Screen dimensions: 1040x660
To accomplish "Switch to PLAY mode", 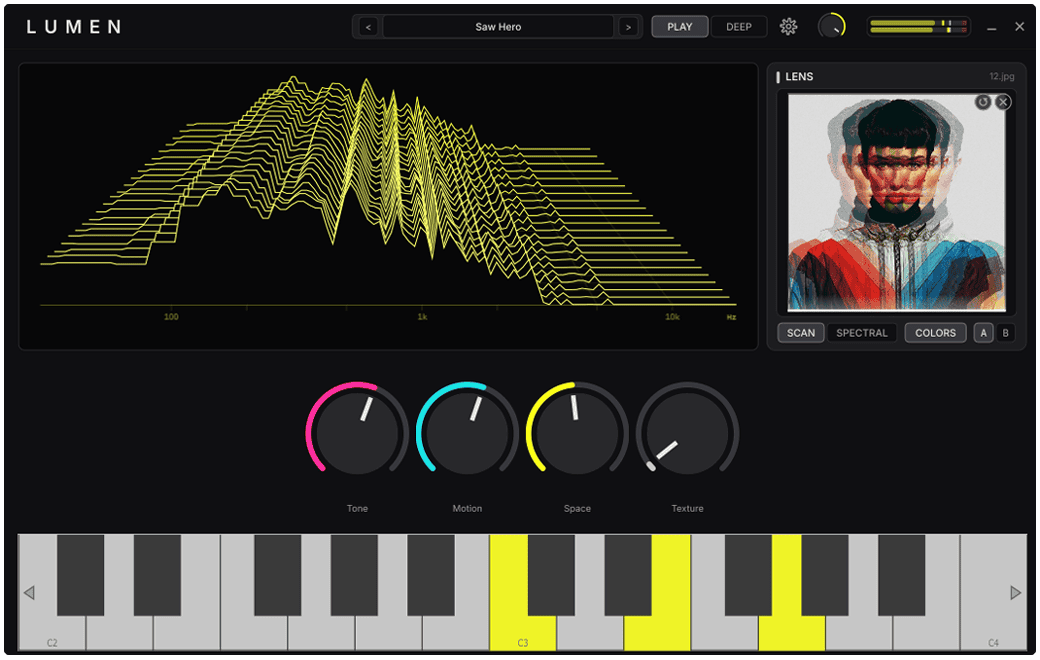I will pyautogui.click(x=679, y=27).
